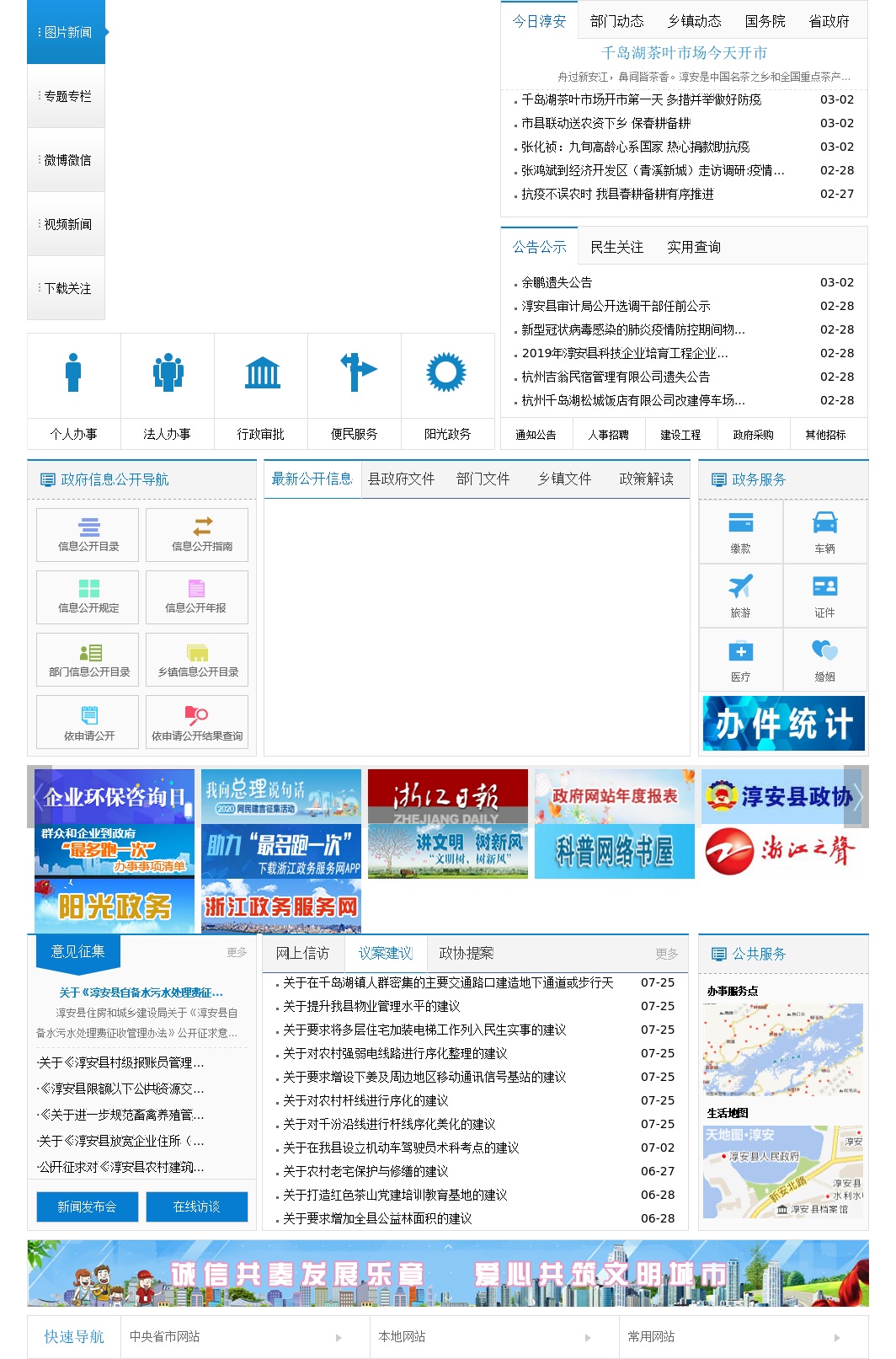Switch to the 部门动态 tab
896x1359 pixels.
point(617,21)
